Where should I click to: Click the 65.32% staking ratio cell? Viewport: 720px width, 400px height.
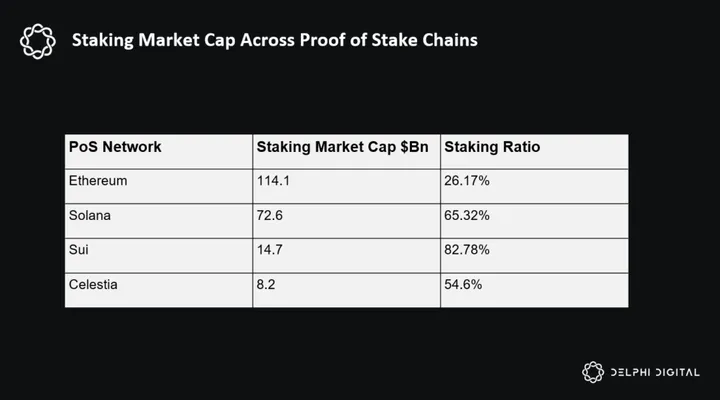pos(467,216)
